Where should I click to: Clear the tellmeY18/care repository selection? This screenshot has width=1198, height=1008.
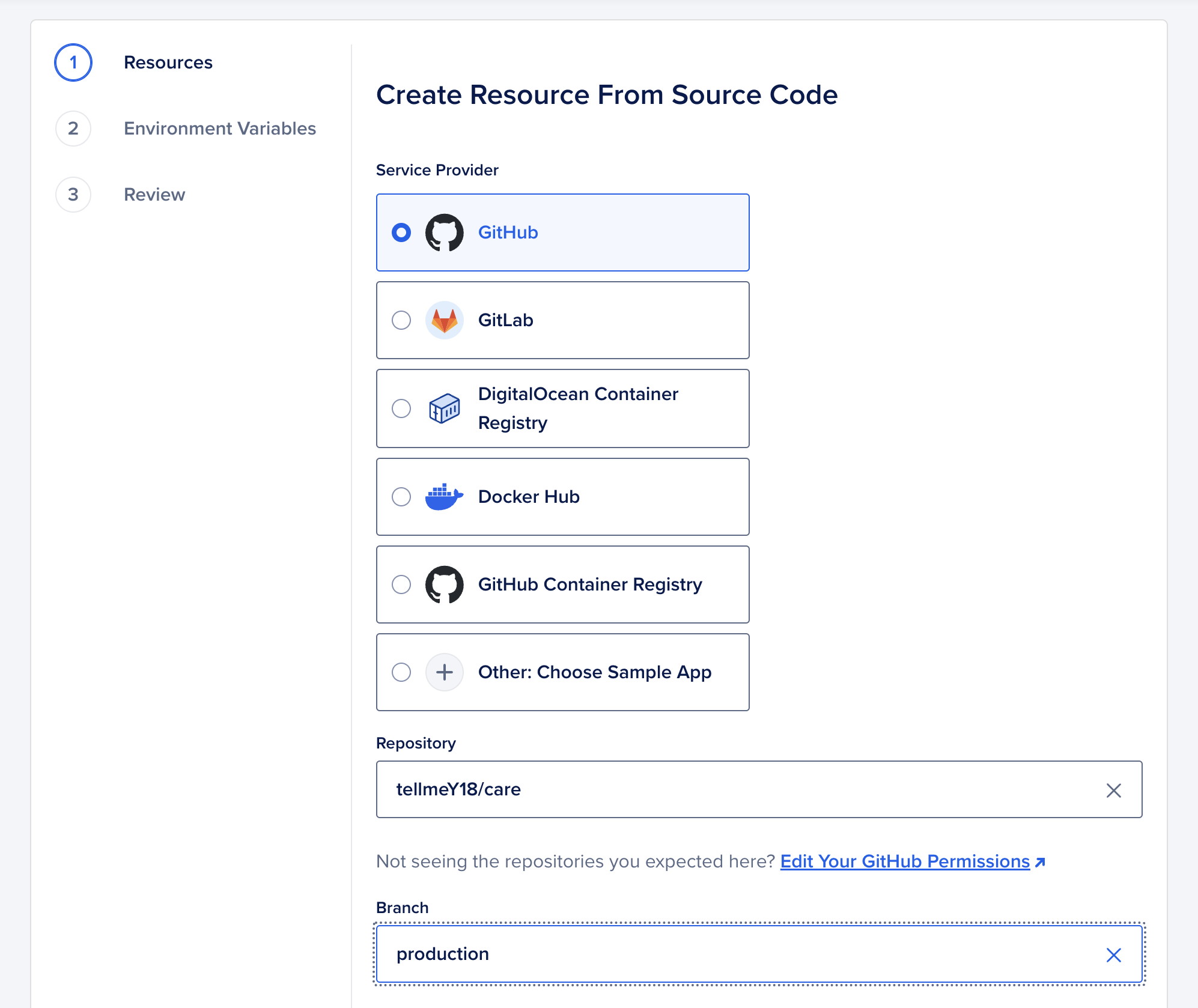tap(1114, 790)
